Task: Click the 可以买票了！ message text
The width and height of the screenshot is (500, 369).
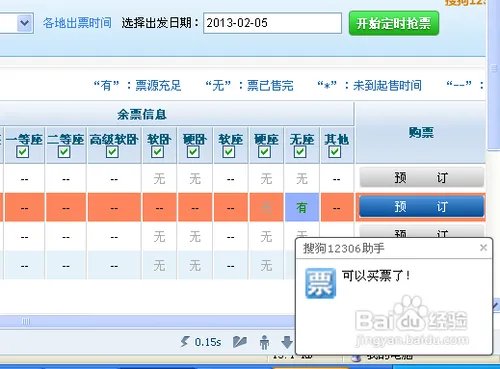Action: tap(376, 276)
